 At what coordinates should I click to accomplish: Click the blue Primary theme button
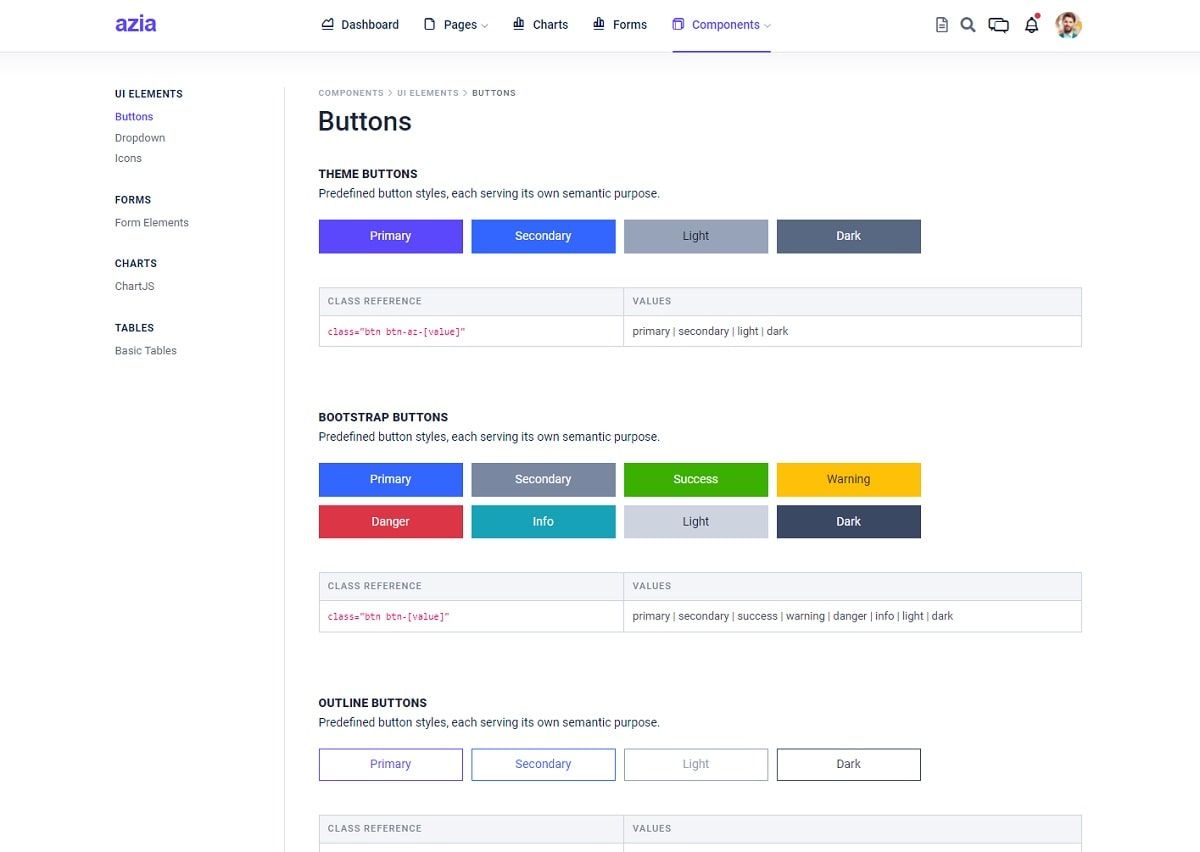tap(390, 236)
